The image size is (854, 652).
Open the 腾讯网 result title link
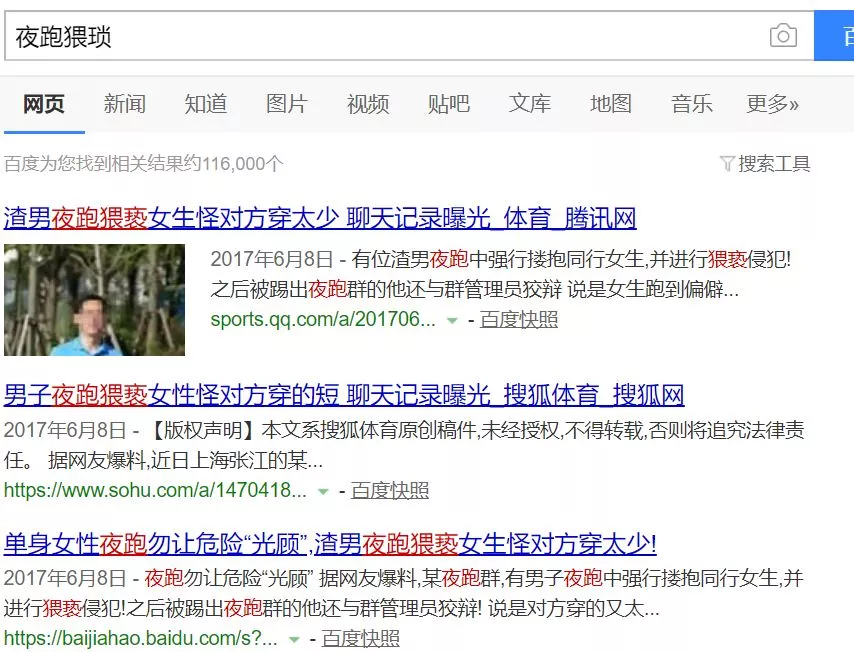click(x=320, y=218)
